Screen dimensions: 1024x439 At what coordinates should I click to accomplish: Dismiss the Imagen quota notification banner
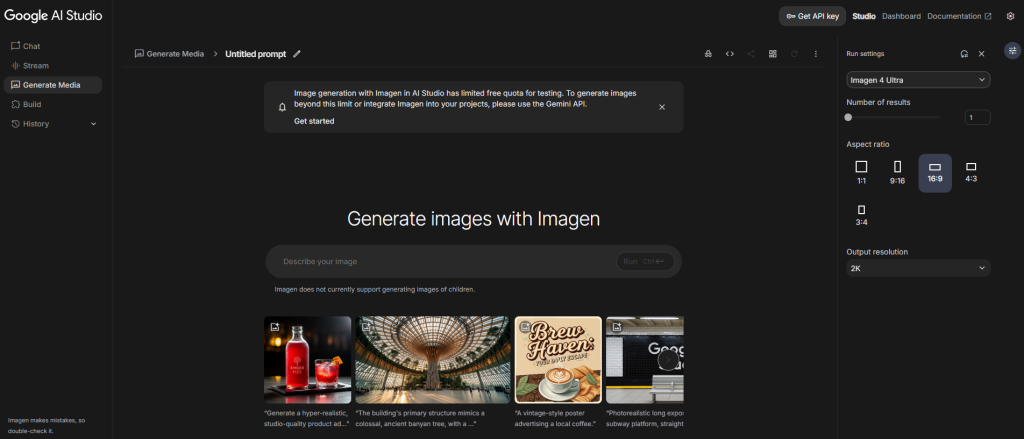click(661, 106)
